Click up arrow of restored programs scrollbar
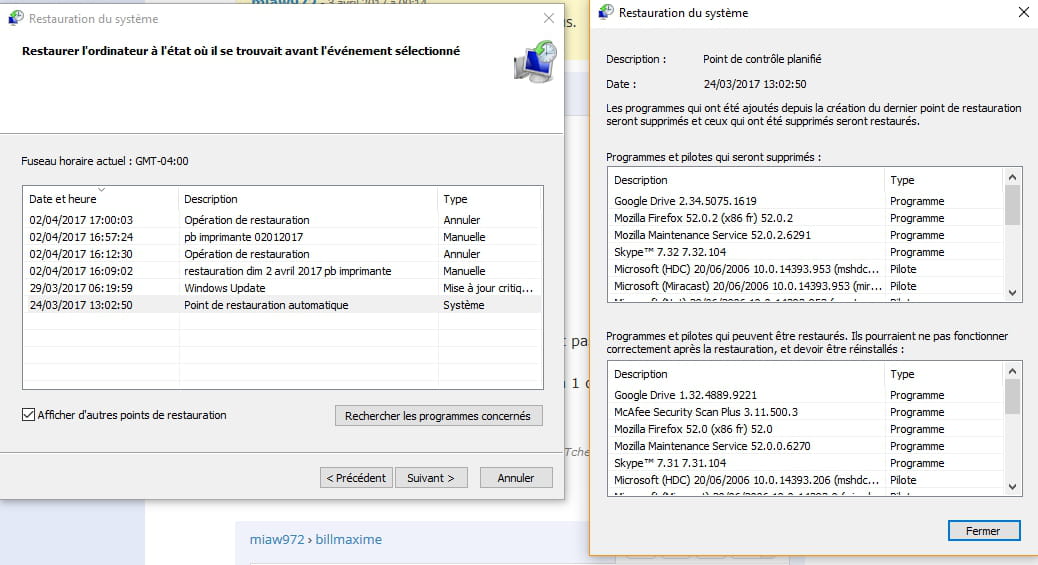This screenshot has width=1038, height=565. tap(1012, 371)
